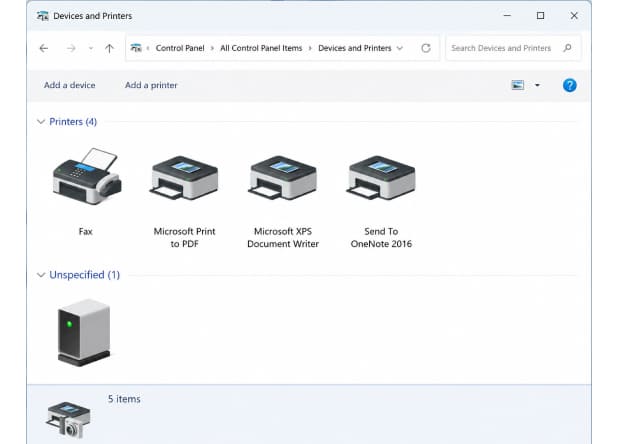
Task: Open the view options dropdown arrow
Action: point(537,85)
